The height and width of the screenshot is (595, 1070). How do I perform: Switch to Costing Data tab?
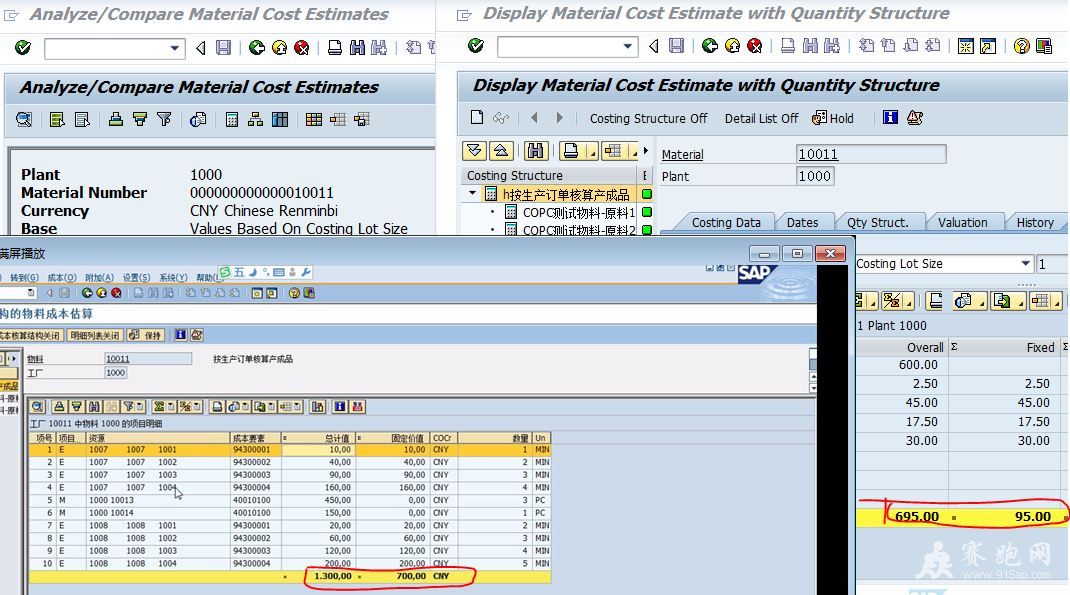click(x=725, y=222)
